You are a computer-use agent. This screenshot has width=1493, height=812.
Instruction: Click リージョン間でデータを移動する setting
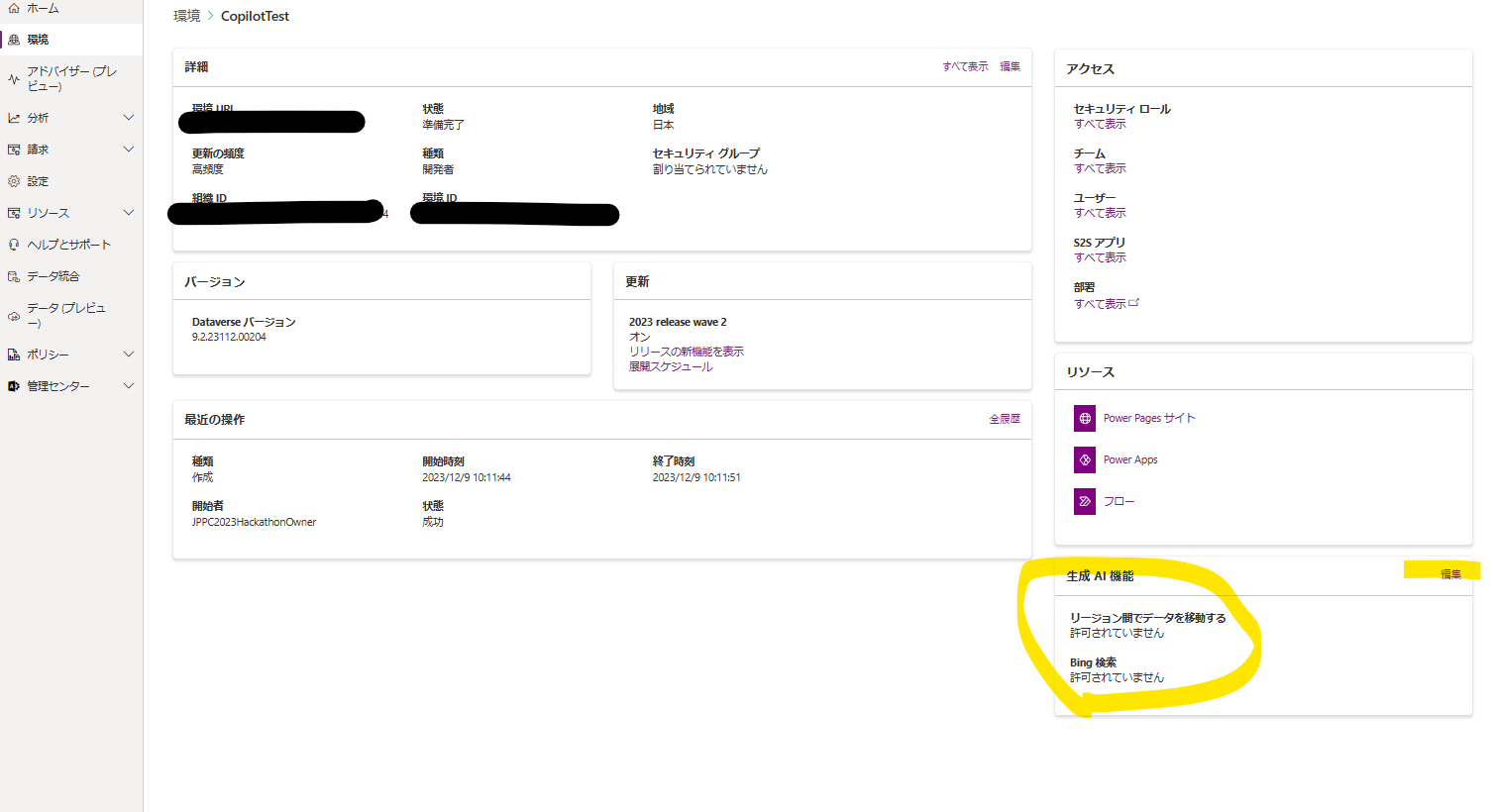tap(1147, 618)
